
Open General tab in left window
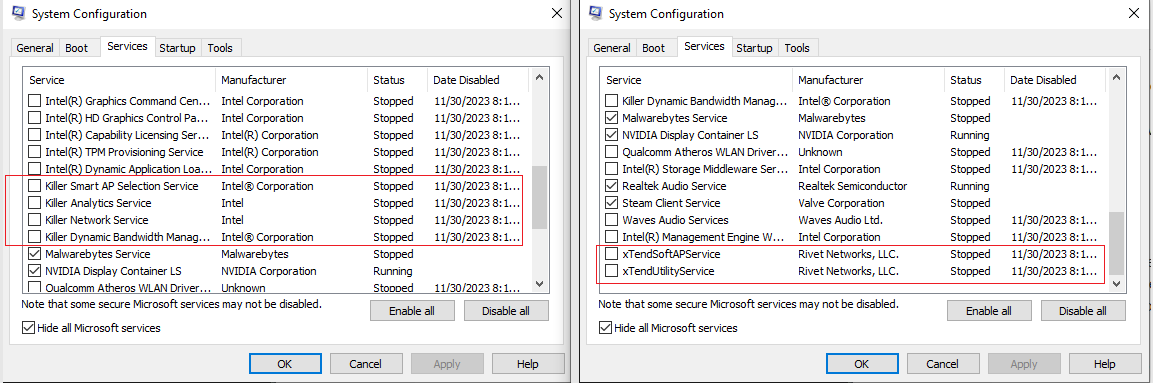tap(35, 48)
